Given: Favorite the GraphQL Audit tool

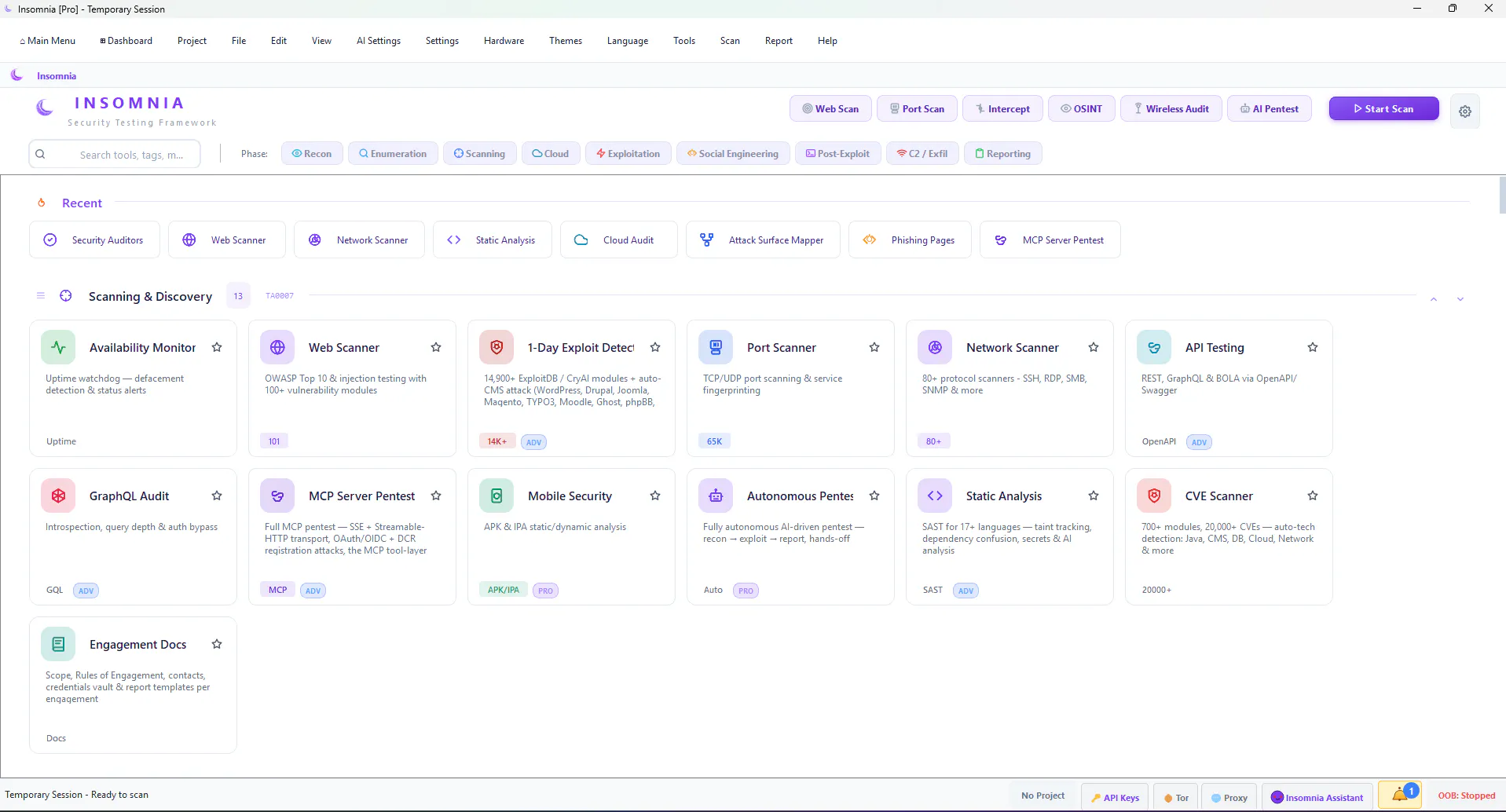Looking at the screenshot, I should pyautogui.click(x=217, y=496).
